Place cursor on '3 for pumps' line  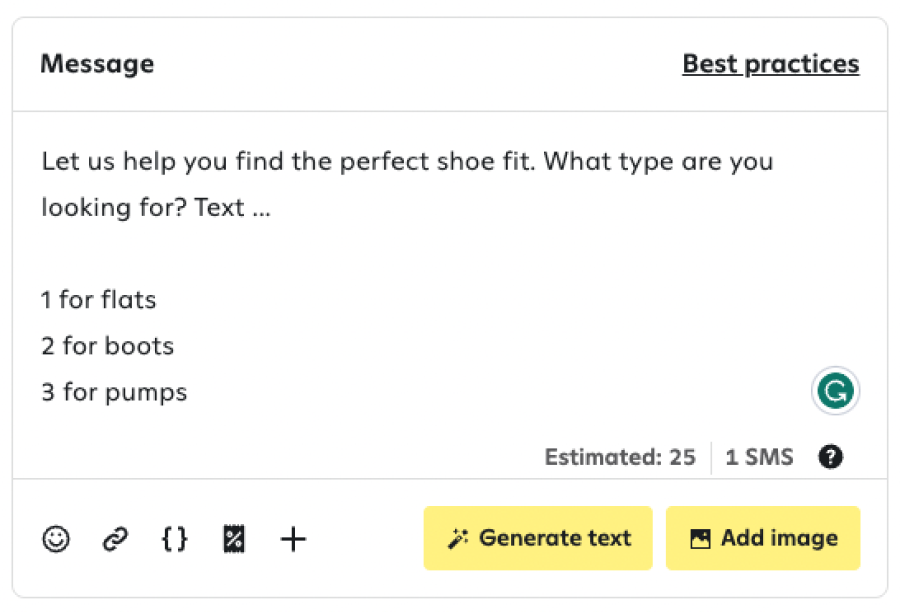pyautogui.click(x=114, y=393)
